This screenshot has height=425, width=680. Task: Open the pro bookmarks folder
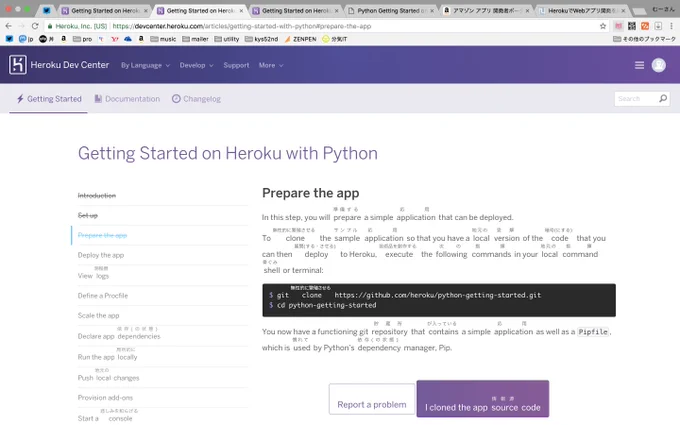(82, 39)
